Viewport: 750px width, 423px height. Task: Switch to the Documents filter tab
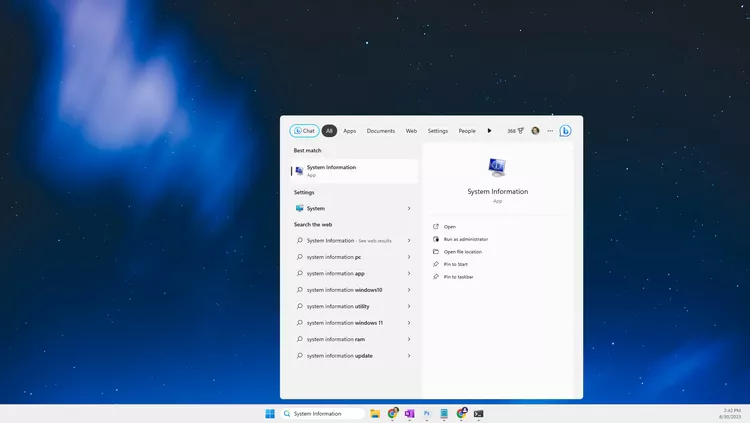coord(381,131)
